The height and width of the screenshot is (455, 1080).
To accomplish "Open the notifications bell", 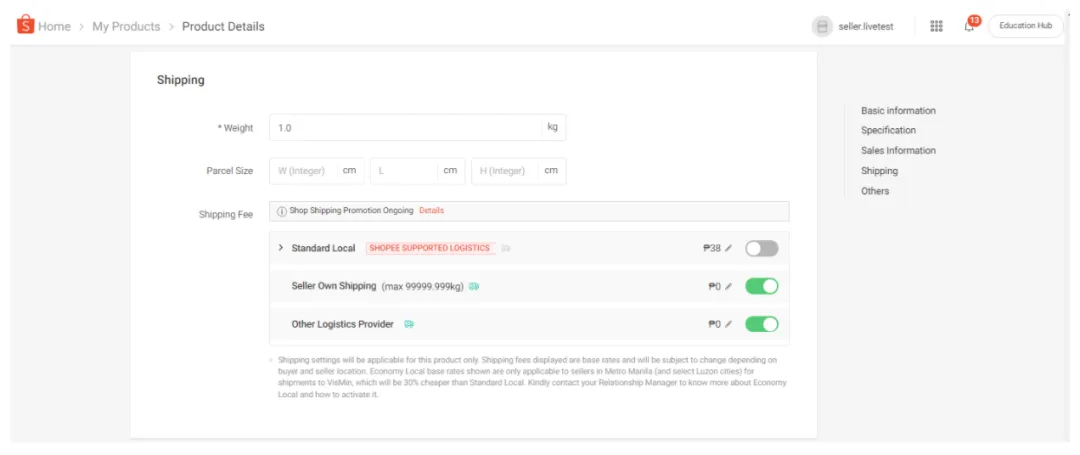I will click(x=969, y=26).
